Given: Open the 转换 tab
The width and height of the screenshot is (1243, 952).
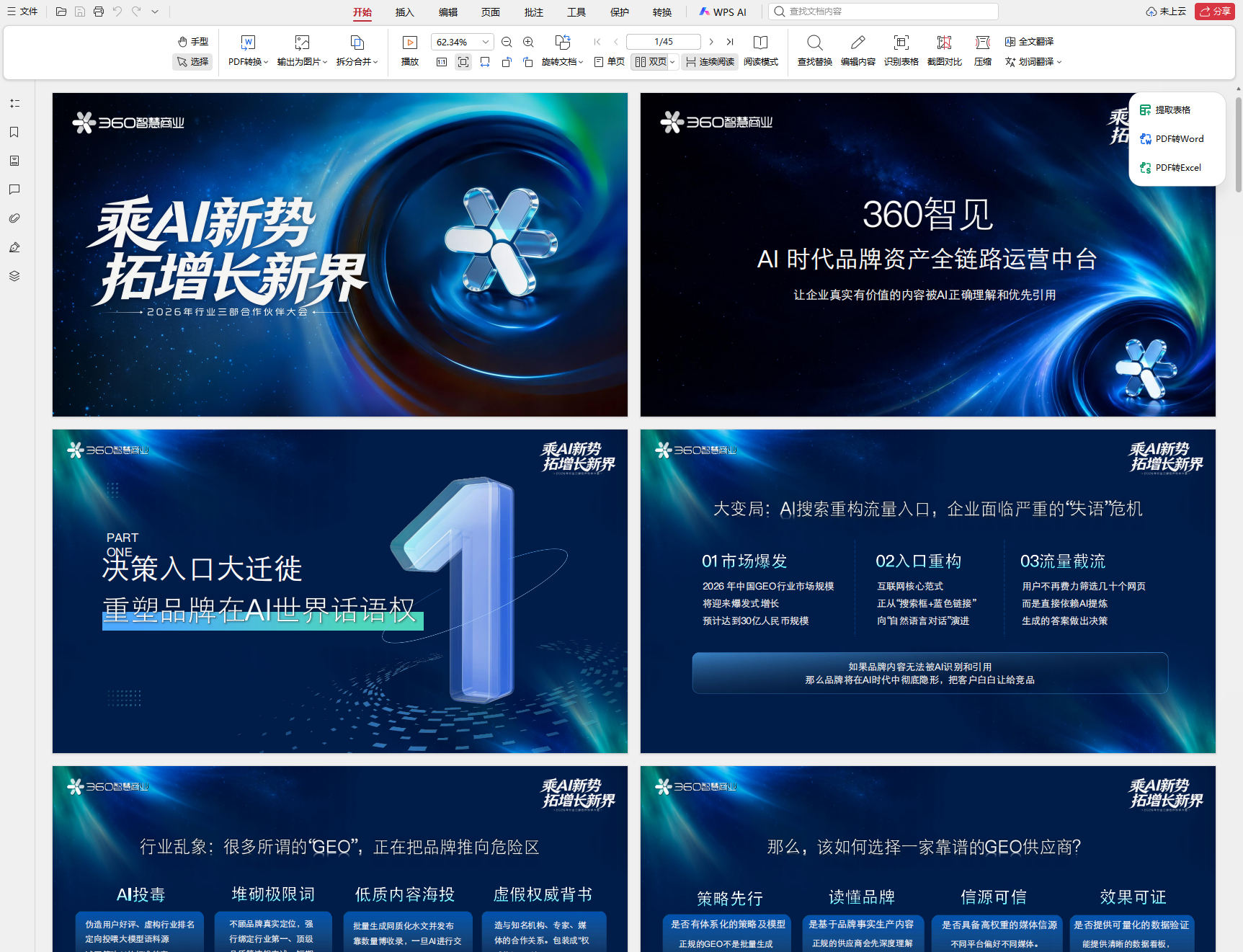Looking at the screenshot, I should tap(662, 12).
